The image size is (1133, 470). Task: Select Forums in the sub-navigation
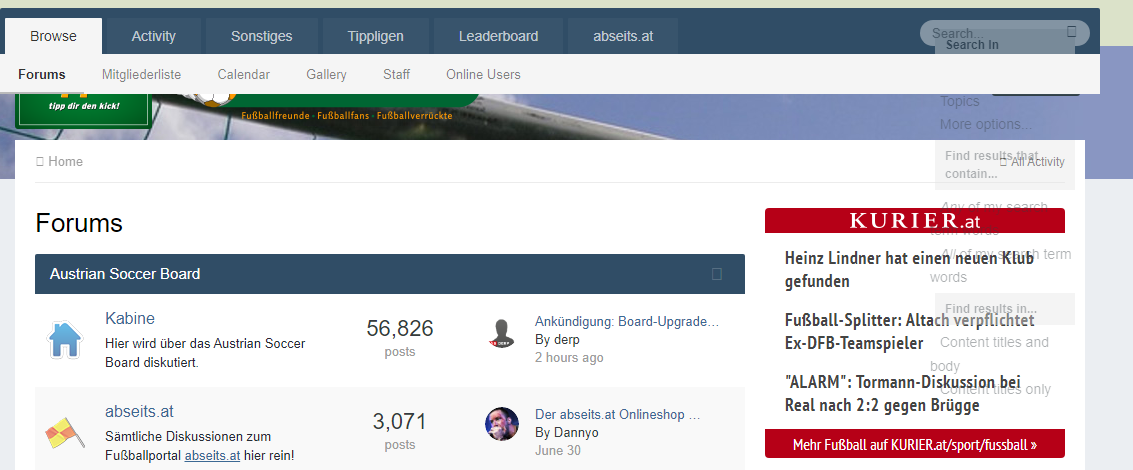(x=42, y=74)
